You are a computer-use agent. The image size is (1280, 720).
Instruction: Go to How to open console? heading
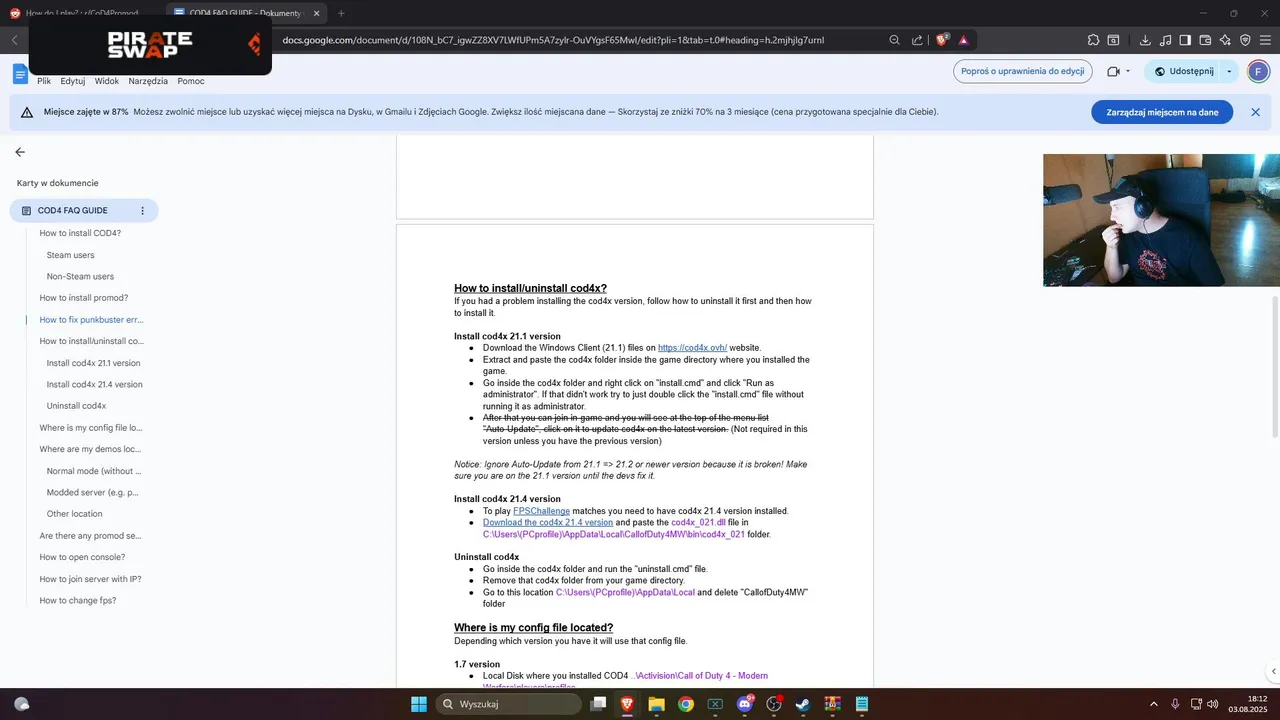pos(82,557)
